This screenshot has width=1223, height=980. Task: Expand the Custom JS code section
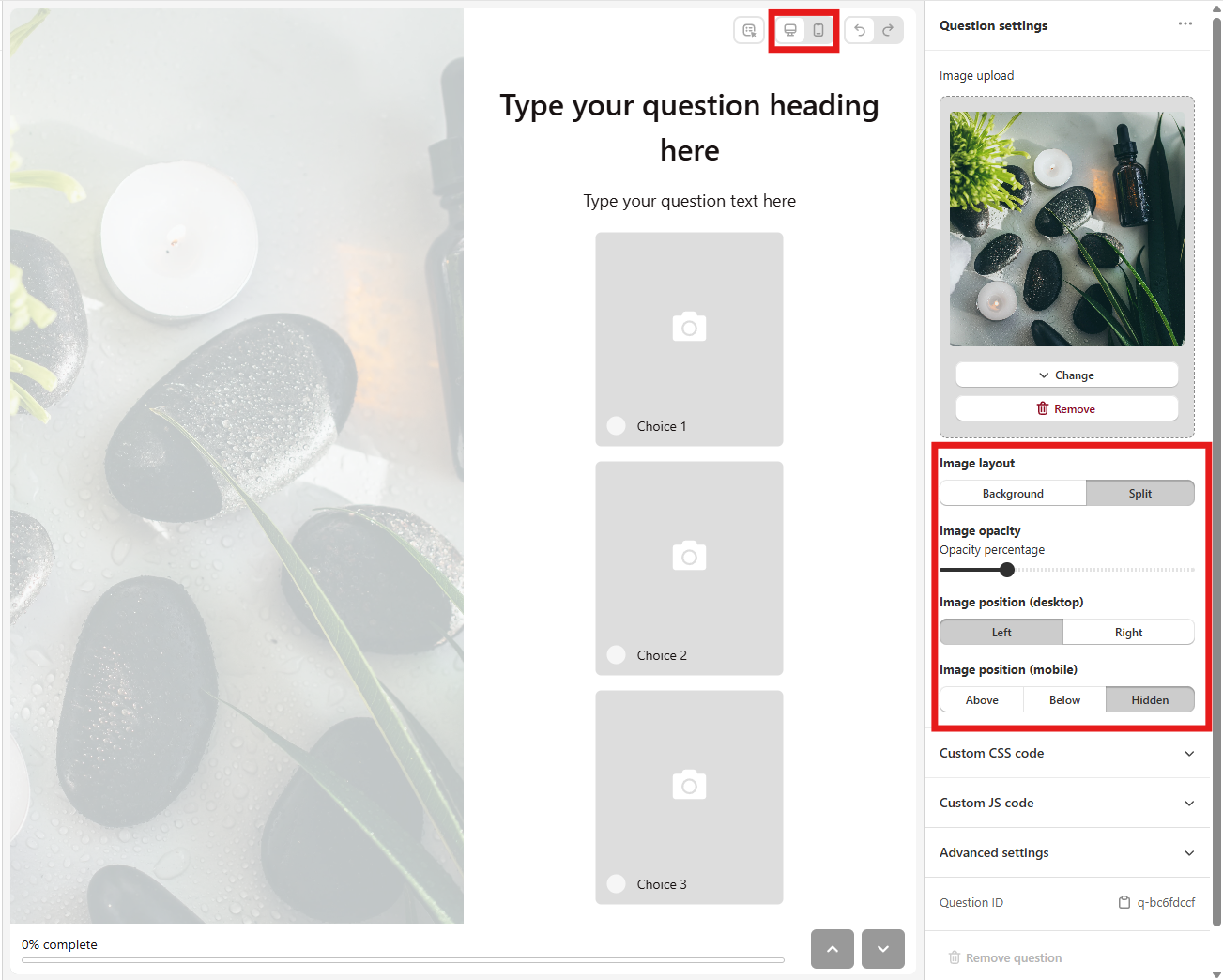tap(1067, 803)
